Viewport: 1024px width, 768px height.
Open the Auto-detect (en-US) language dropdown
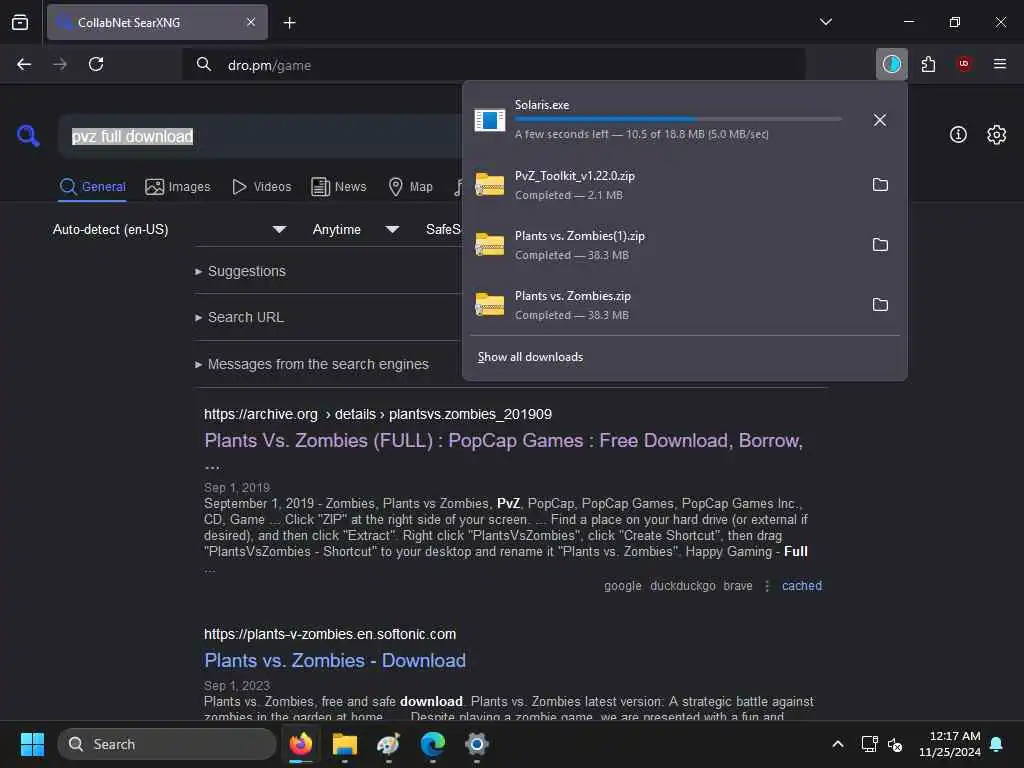pyautogui.click(x=169, y=229)
